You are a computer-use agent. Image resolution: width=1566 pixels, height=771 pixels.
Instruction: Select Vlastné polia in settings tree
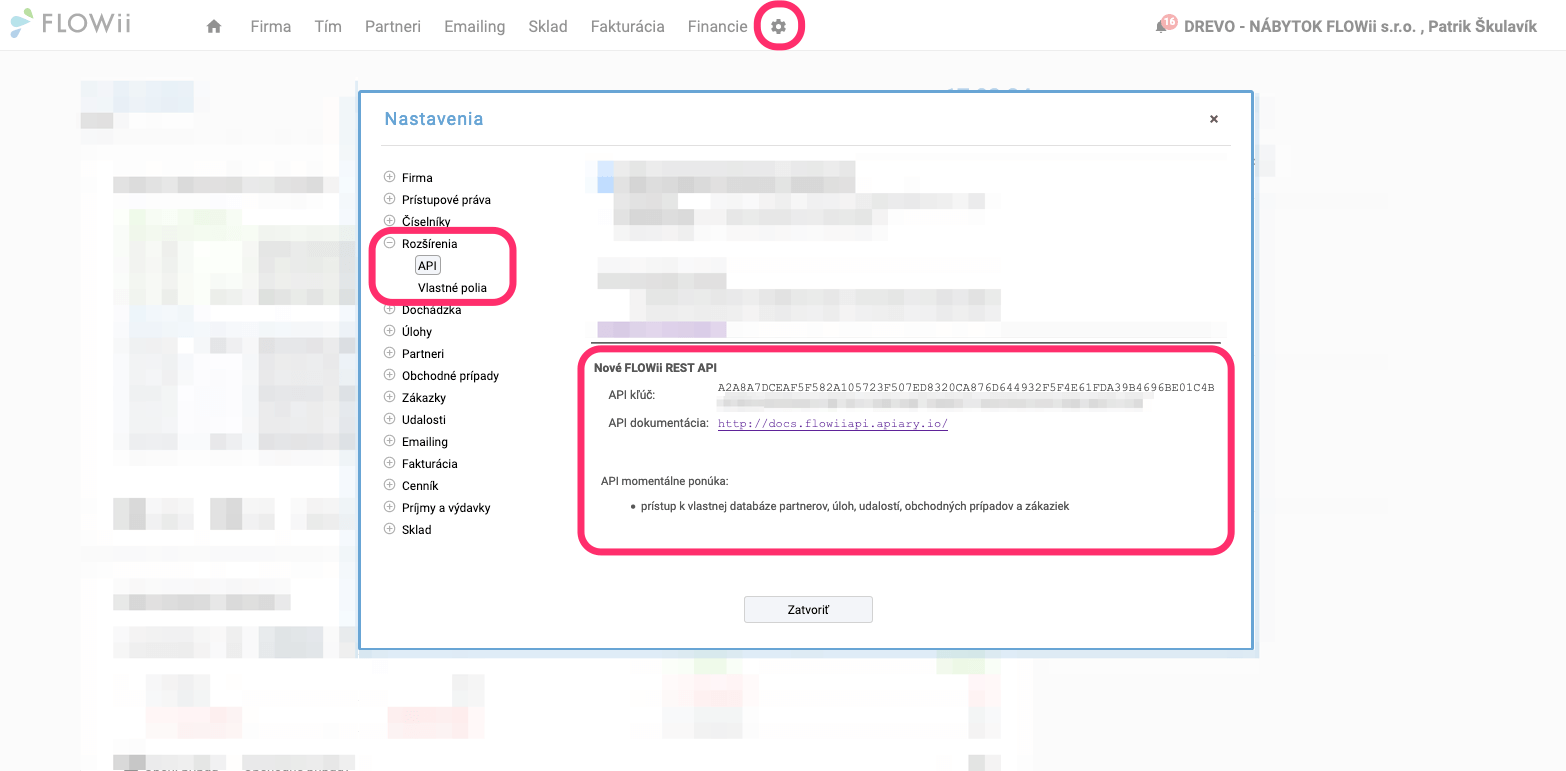point(452,288)
